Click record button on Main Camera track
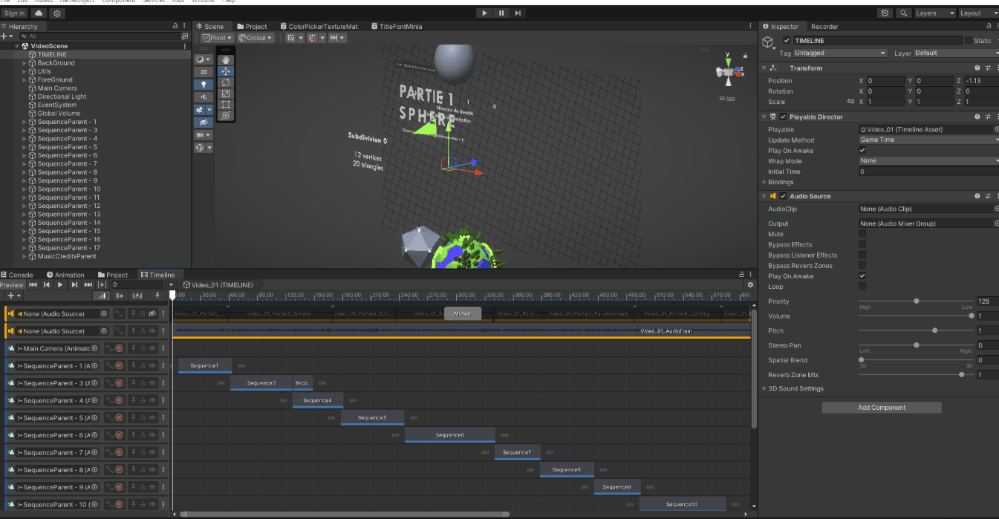999x519 pixels. (x=119, y=348)
